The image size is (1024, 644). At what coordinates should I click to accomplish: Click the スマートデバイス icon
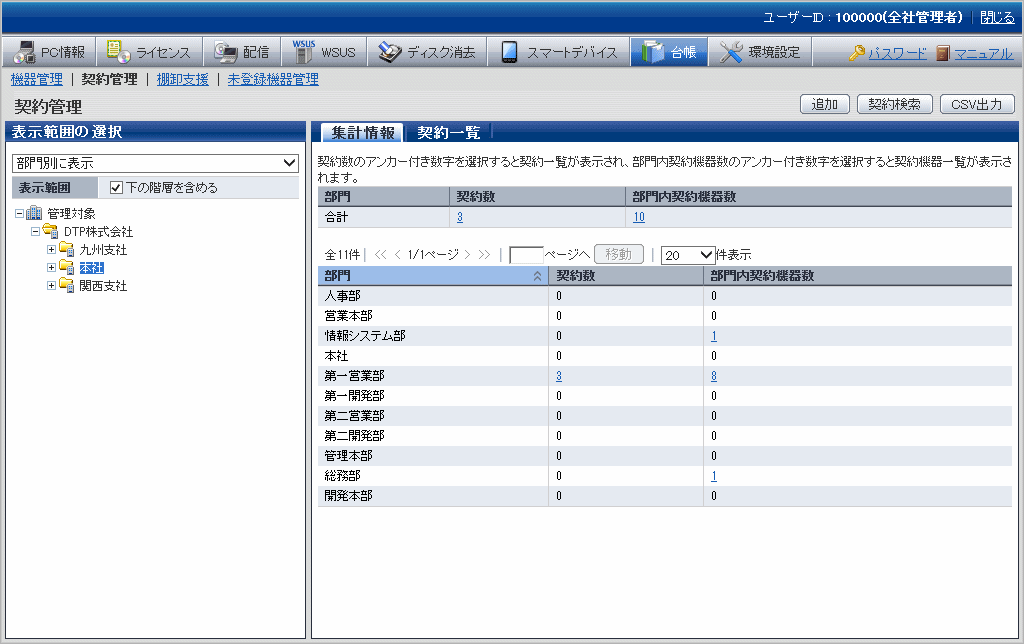[x=509, y=53]
